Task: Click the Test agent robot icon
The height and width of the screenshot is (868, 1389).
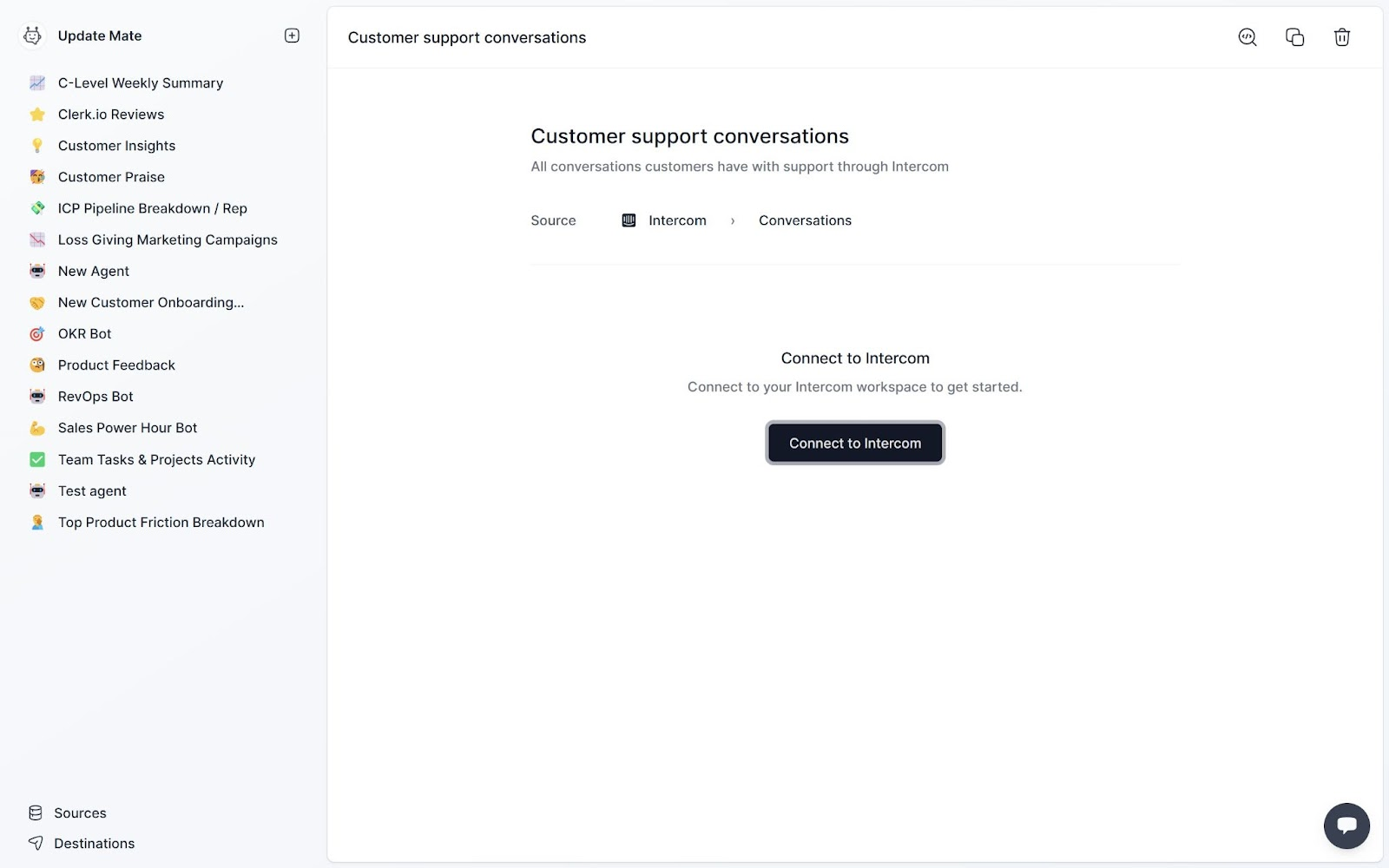Action: point(37,491)
